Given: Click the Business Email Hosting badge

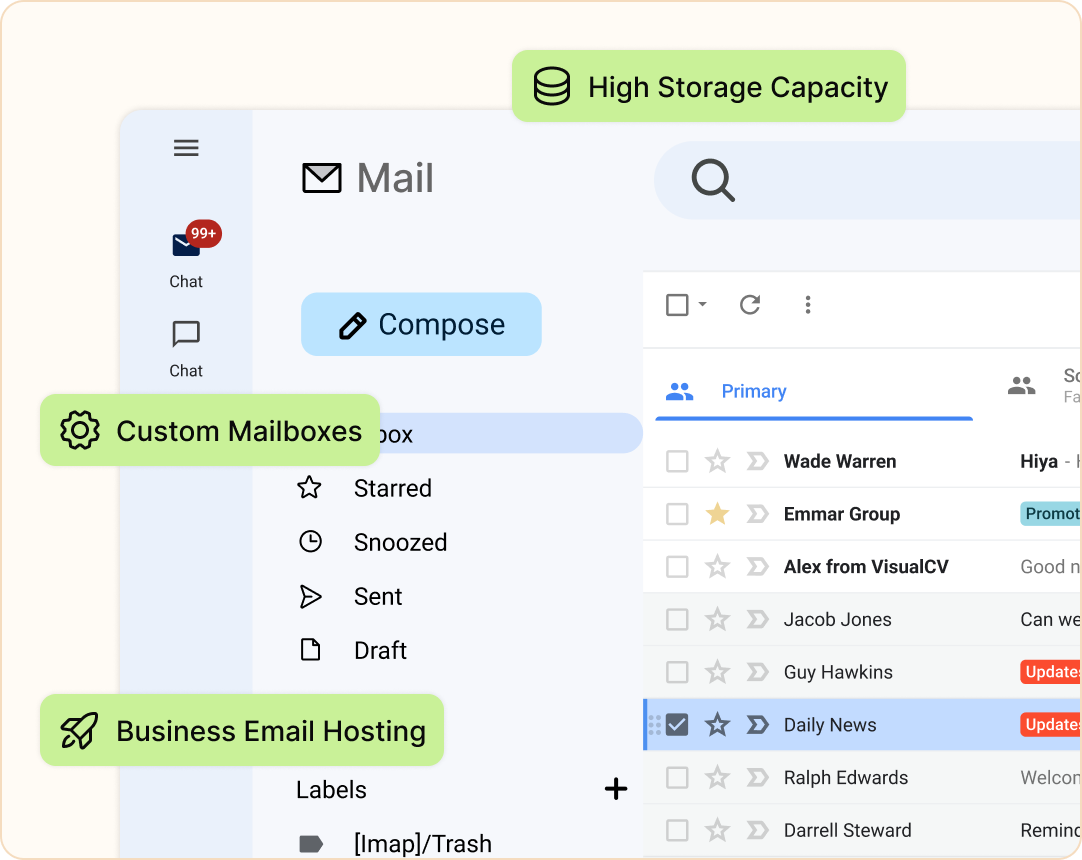Looking at the screenshot, I should 242,730.
